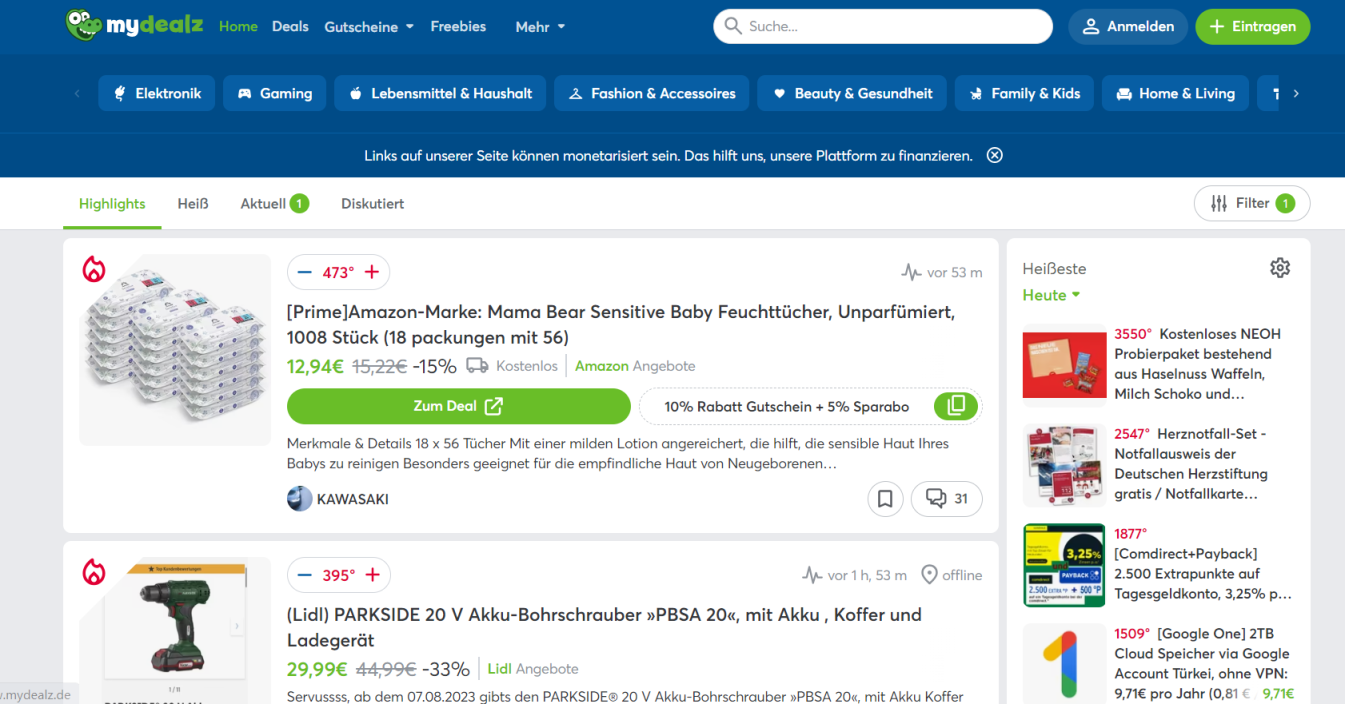This screenshot has width=1345, height=704.
Task: Click into the Suche search field
Action: click(890, 27)
